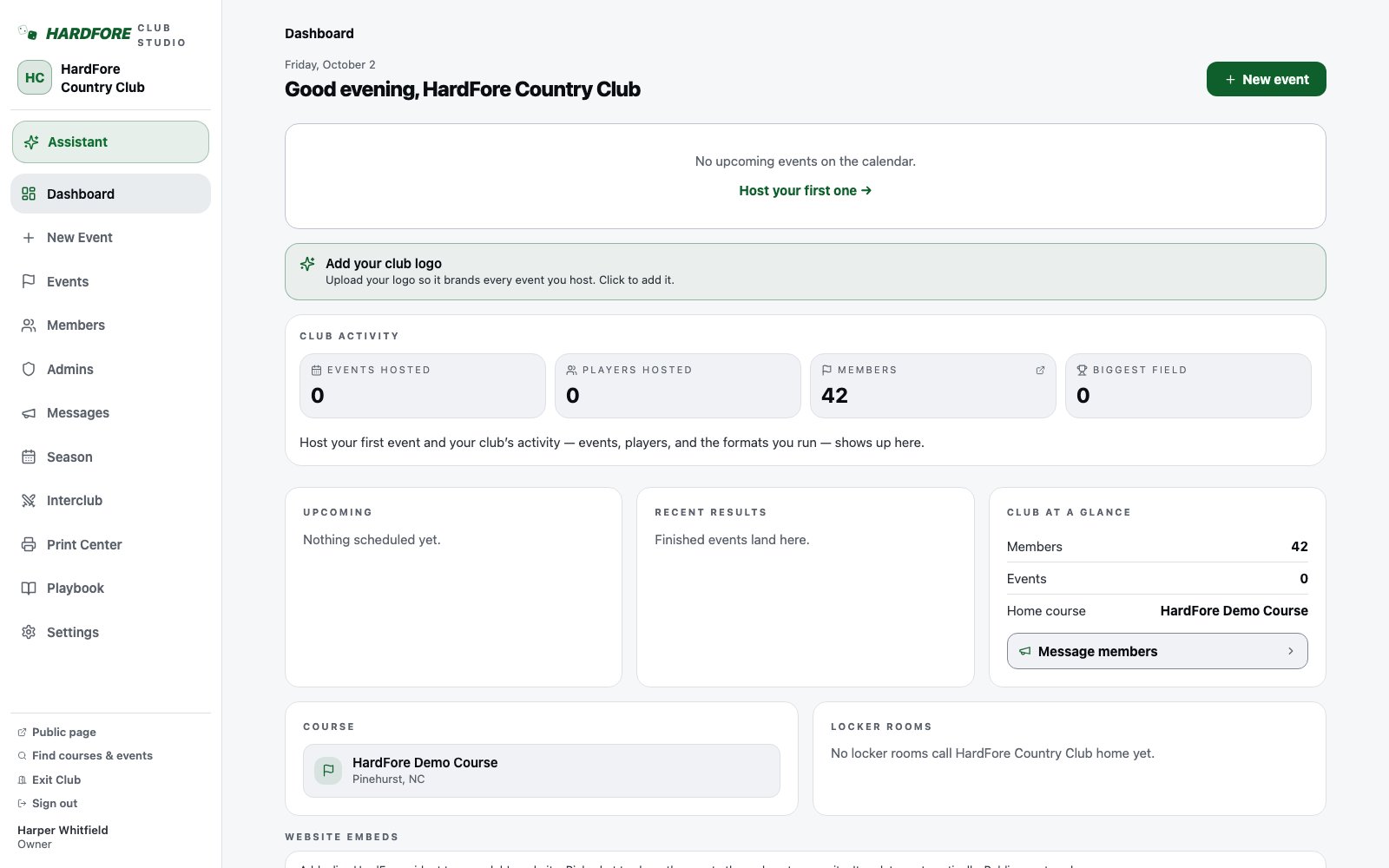This screenshot has width=1389, height=868.
Task: Sign out of the account
Action: (x=48, y=804)
